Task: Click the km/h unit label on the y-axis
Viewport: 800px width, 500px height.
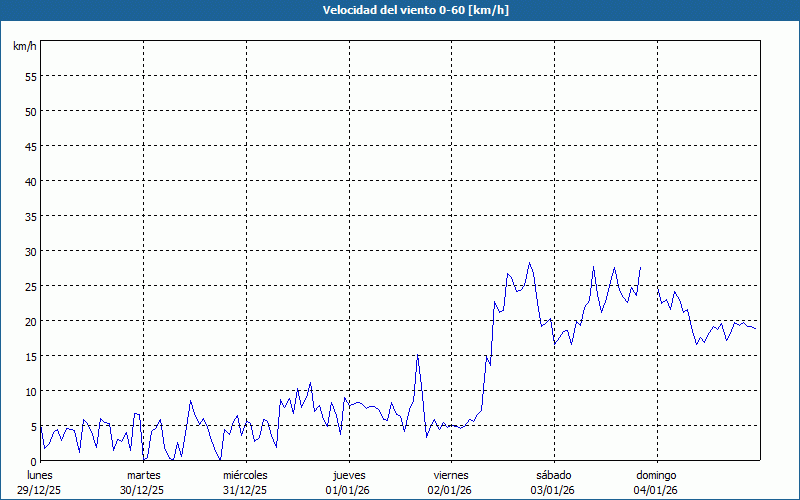Action: [24, 47]
